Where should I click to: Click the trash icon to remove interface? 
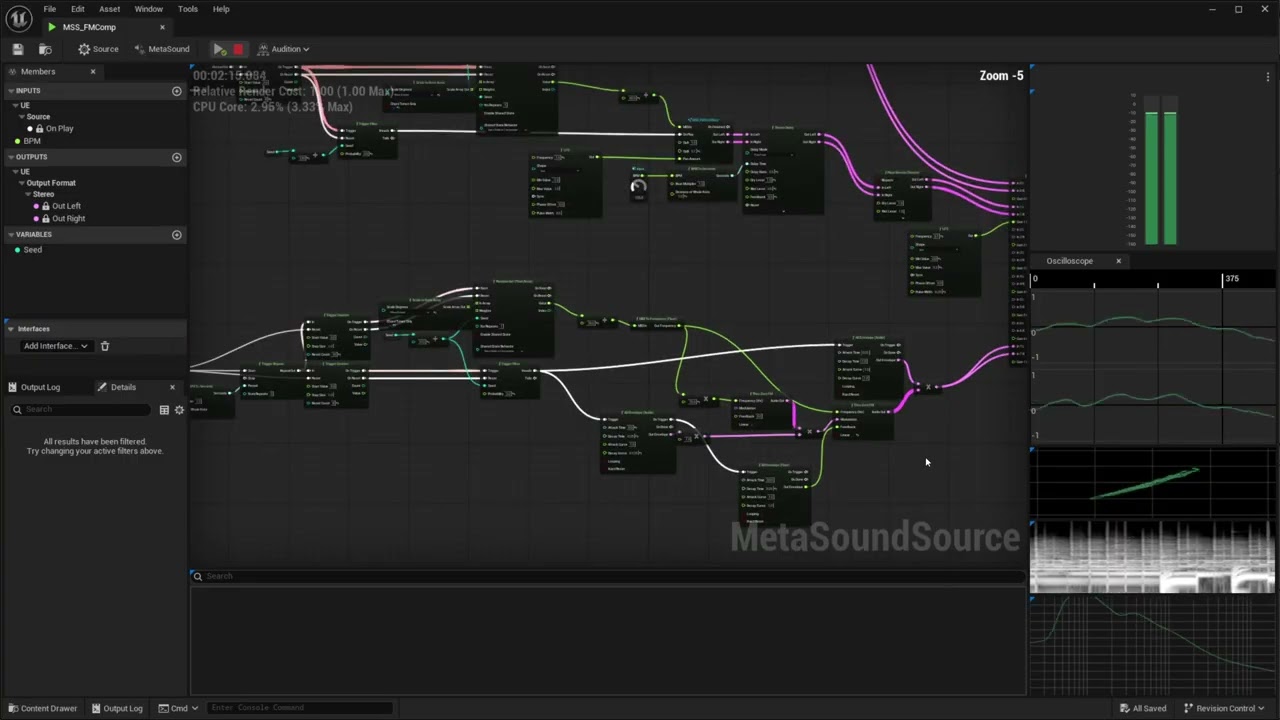(x=105, y=346)
